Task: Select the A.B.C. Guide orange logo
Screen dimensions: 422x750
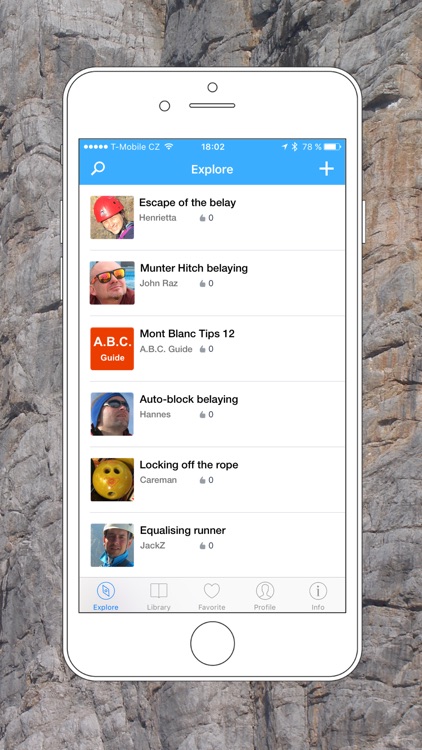Action: pos(112,348)
